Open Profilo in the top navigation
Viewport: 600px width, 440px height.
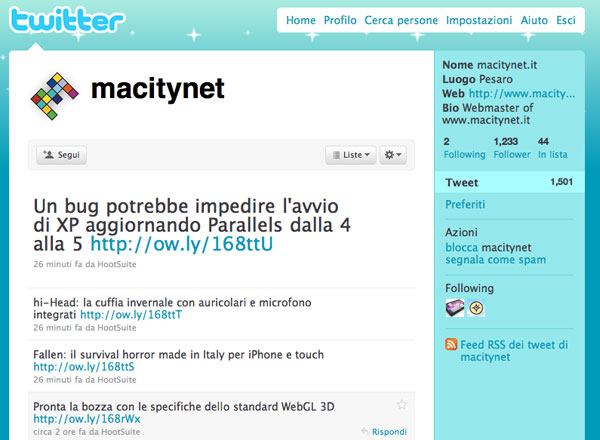pos(340,20)
